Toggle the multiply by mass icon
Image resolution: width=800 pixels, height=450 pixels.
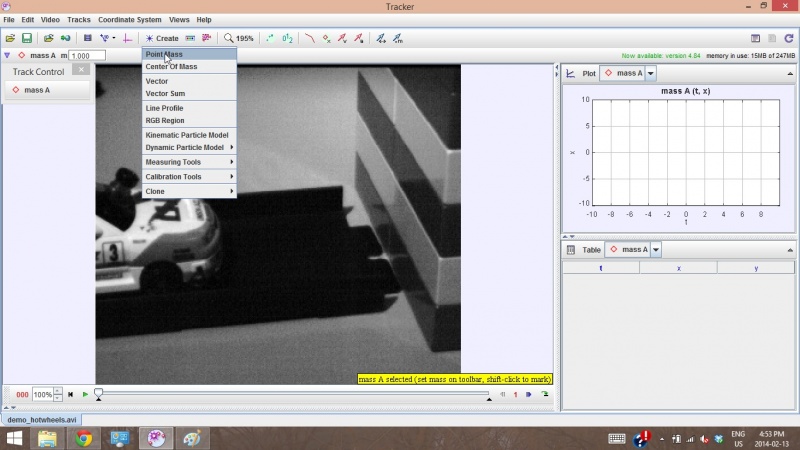(x=398, y=38)
